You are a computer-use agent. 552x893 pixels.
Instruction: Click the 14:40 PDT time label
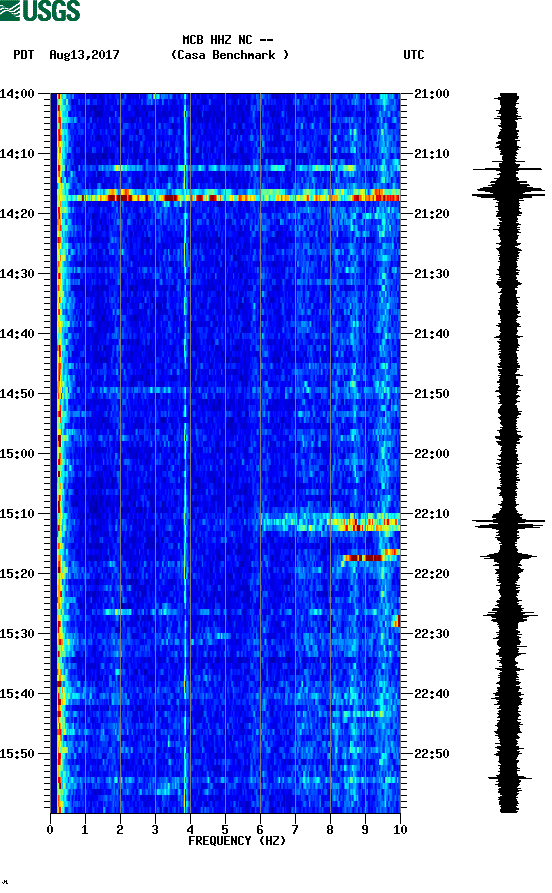pyautogui.click(x=17, y=334)
